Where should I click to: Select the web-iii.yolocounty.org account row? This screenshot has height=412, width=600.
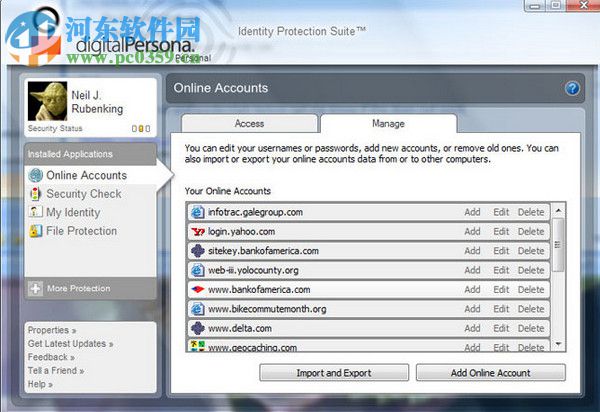coord(369,270)
